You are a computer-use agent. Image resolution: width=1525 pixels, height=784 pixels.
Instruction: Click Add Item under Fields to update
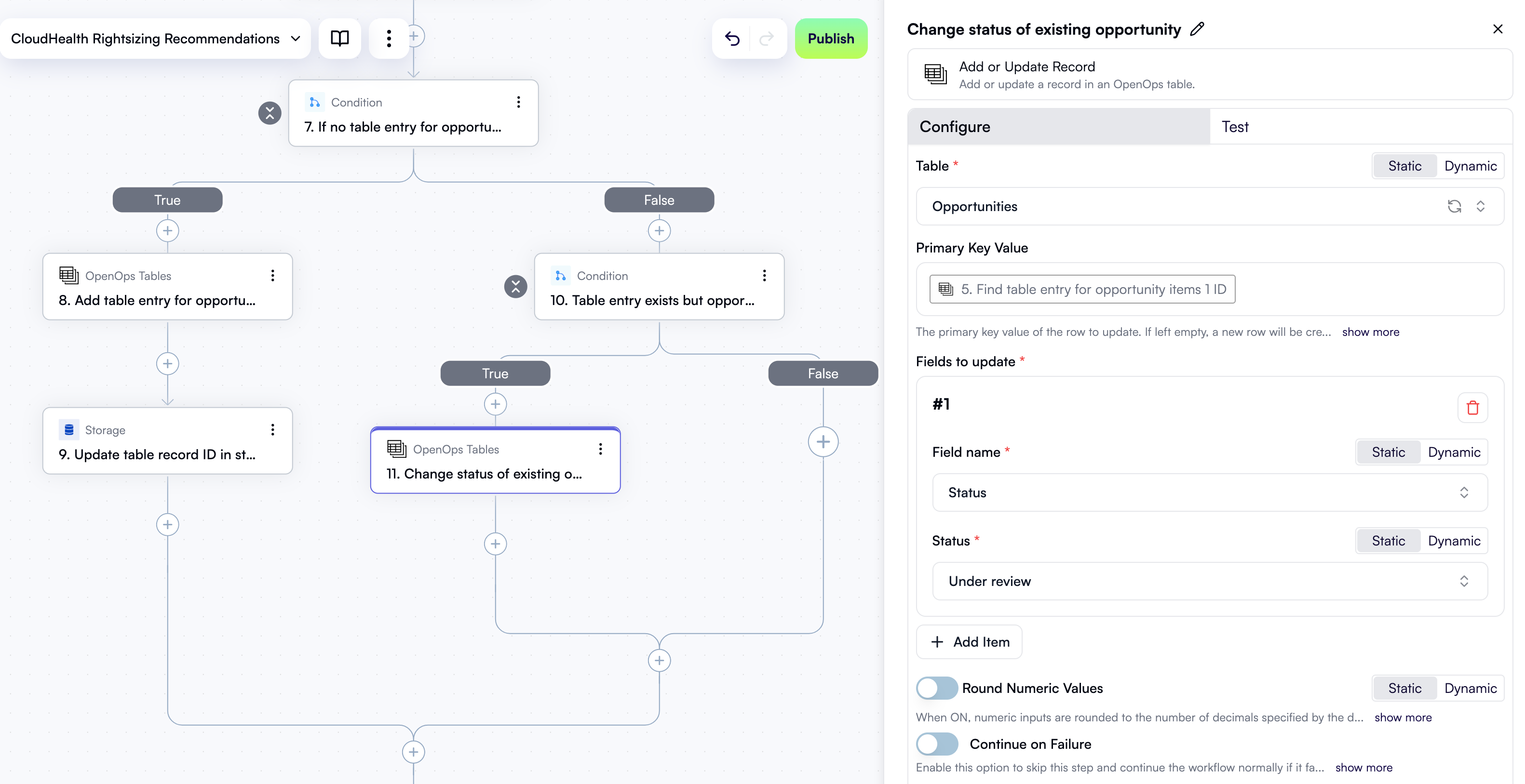click(969, 641)
